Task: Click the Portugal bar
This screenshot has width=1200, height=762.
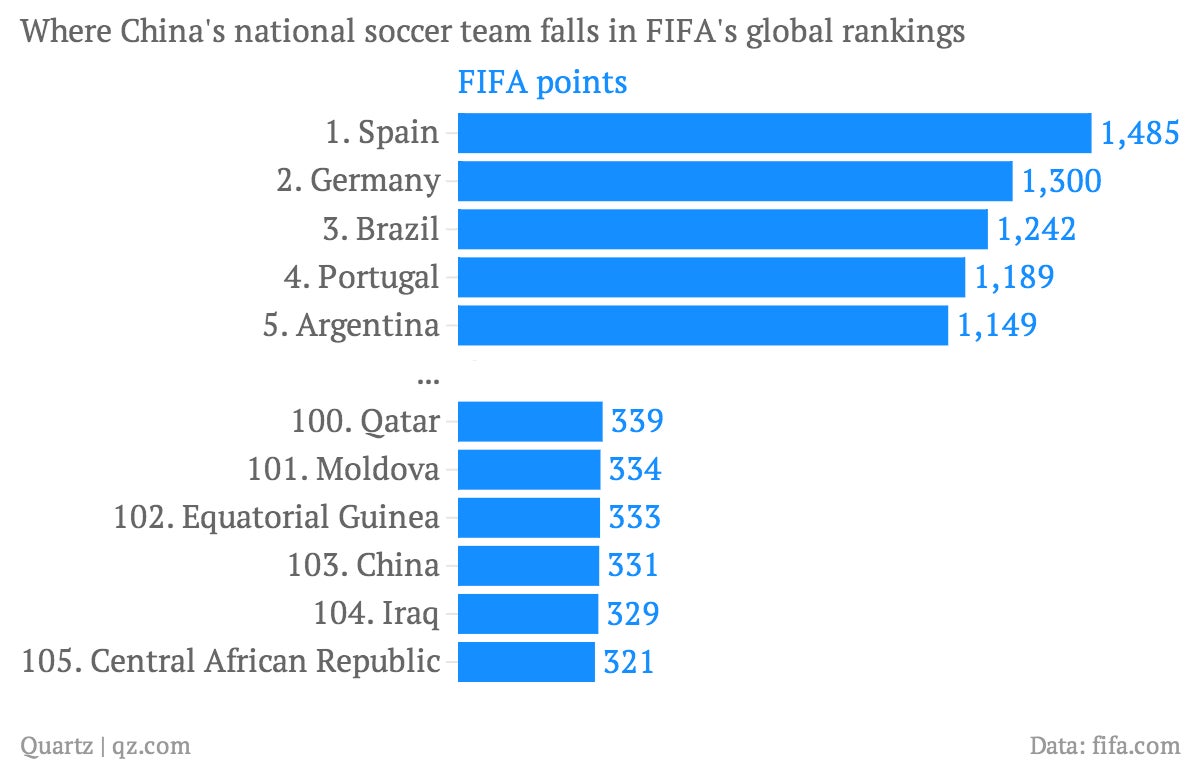Action: 712,277
